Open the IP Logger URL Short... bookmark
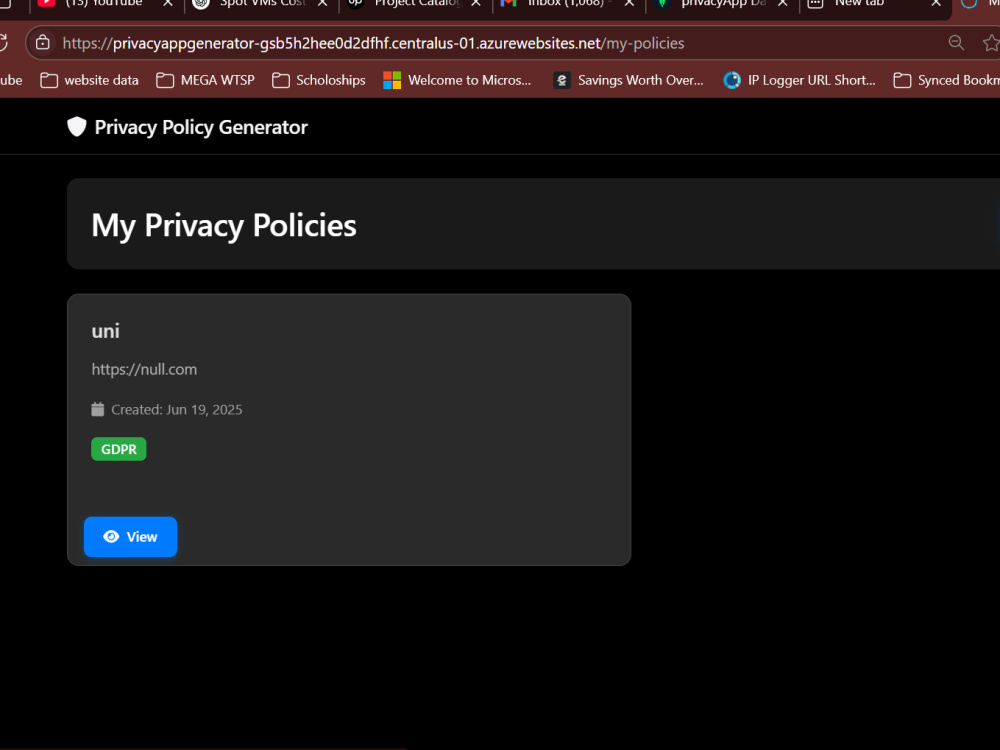 800,80
